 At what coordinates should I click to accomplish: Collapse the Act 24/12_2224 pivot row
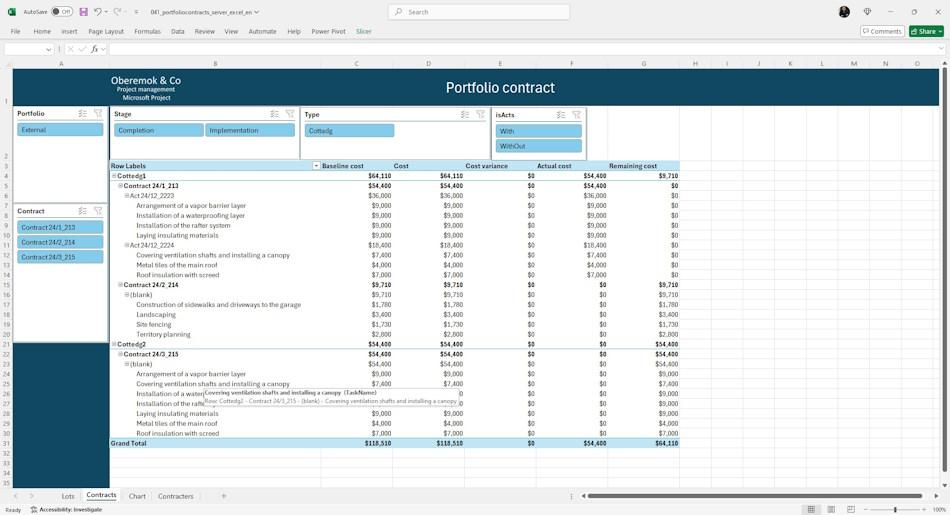click(127, 245)
